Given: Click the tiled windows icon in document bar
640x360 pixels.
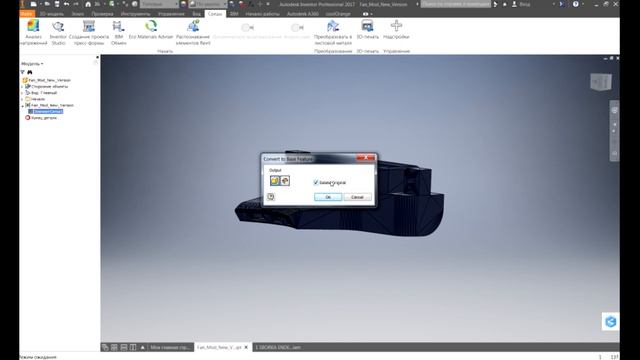Looking at the screenshot, I should pos(114,347).
